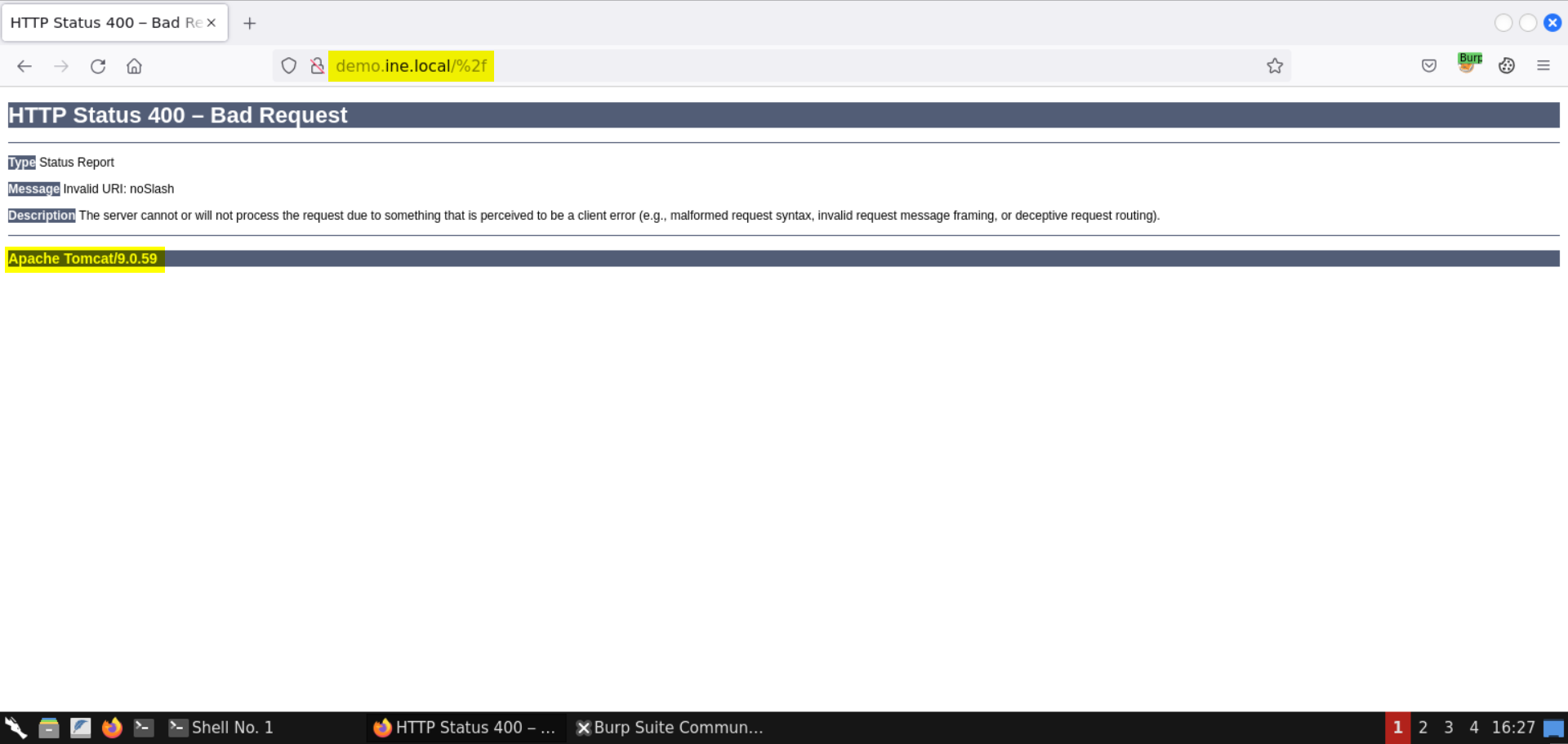
Task: Expand the new tab plus control
Action: [250, 23]
